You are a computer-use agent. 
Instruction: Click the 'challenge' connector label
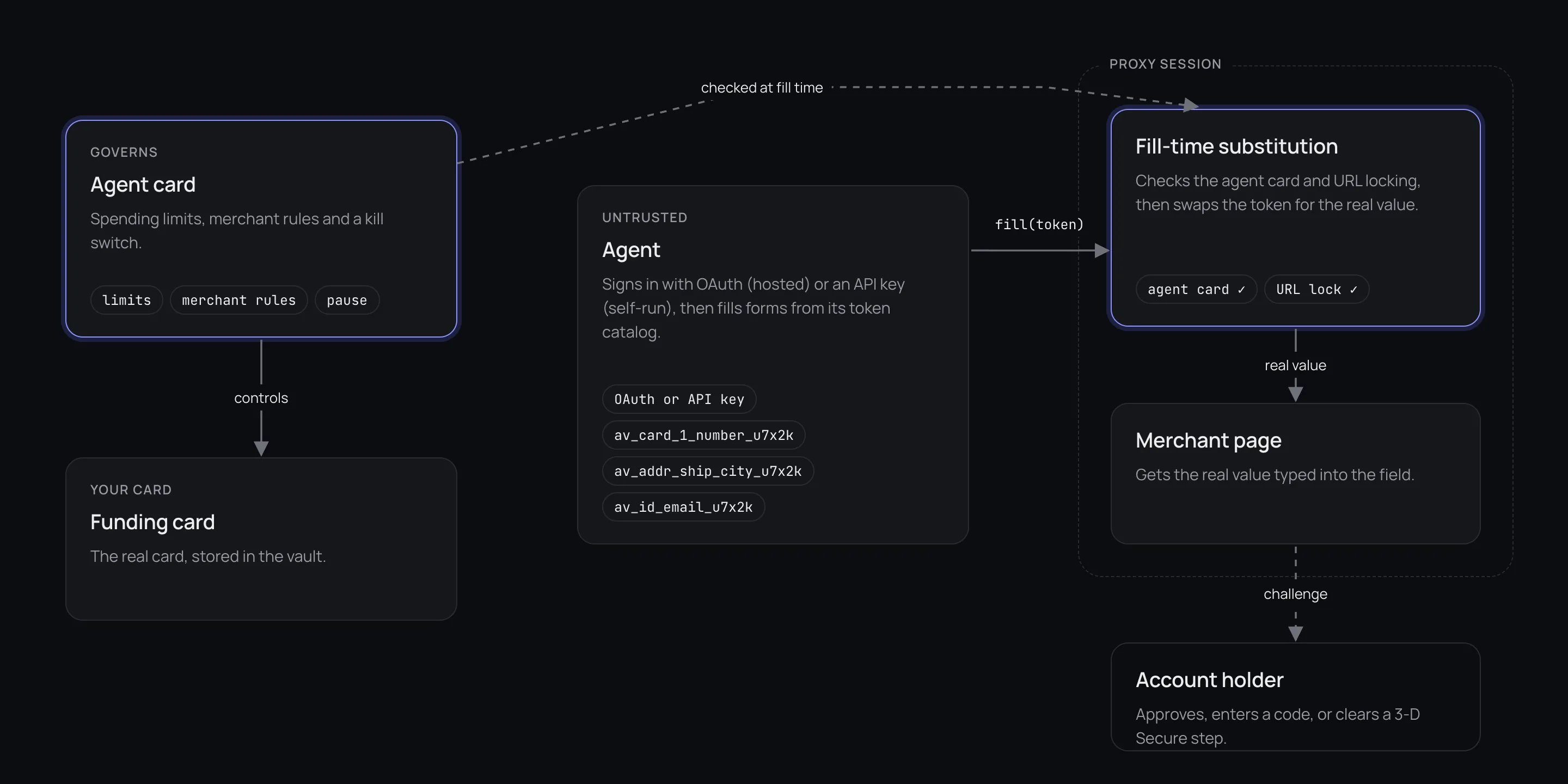click(1295, 594)
